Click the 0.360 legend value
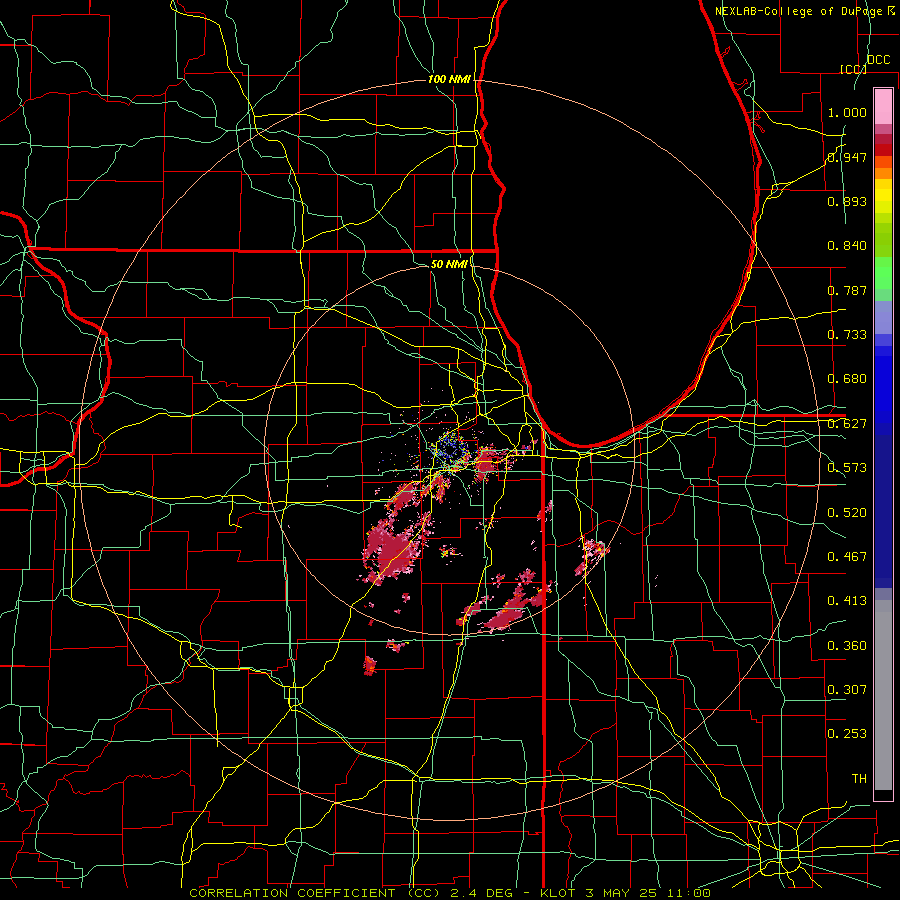Viewport: 900px width, 900px height. pos(847,646)
